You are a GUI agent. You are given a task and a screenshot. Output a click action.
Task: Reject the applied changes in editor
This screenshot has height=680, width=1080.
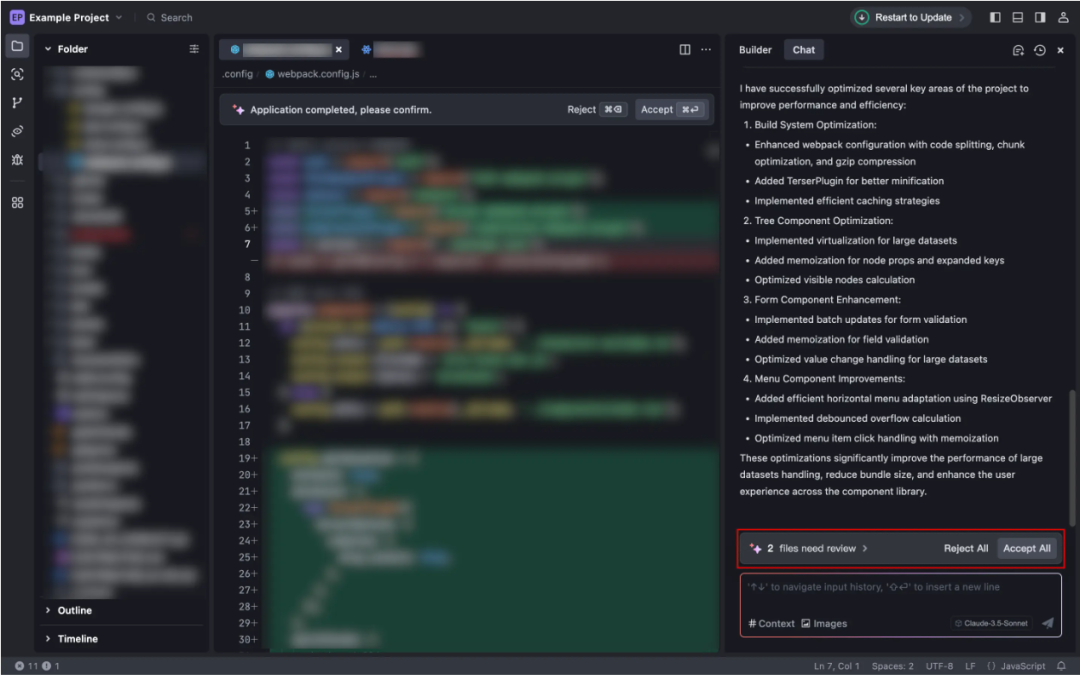point(596,110)
